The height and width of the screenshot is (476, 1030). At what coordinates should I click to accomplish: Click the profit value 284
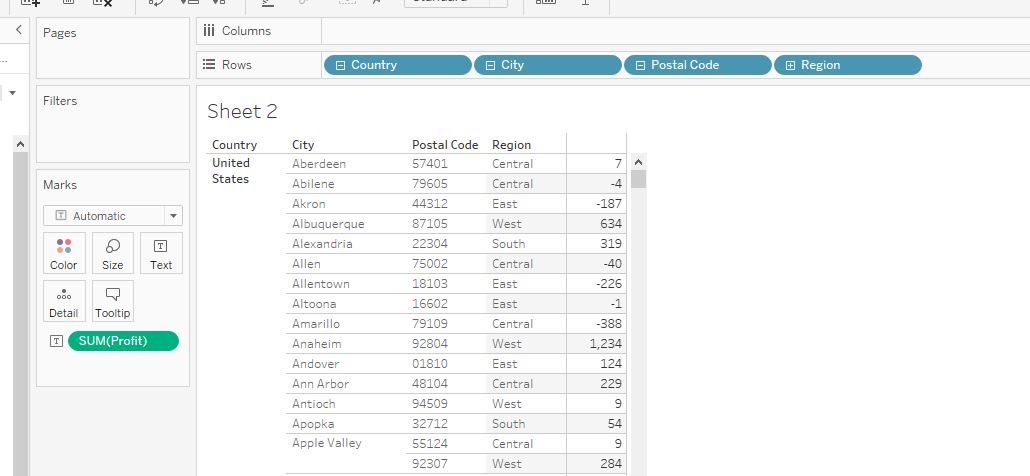coord(611,464)
